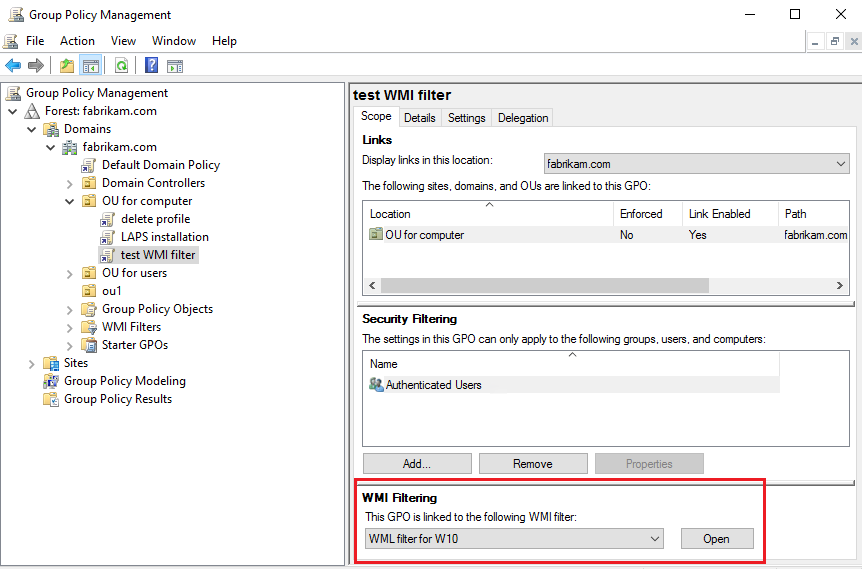Expand the Sites node
The width and height of the screenshot is (862, 569).
(31, 364)
